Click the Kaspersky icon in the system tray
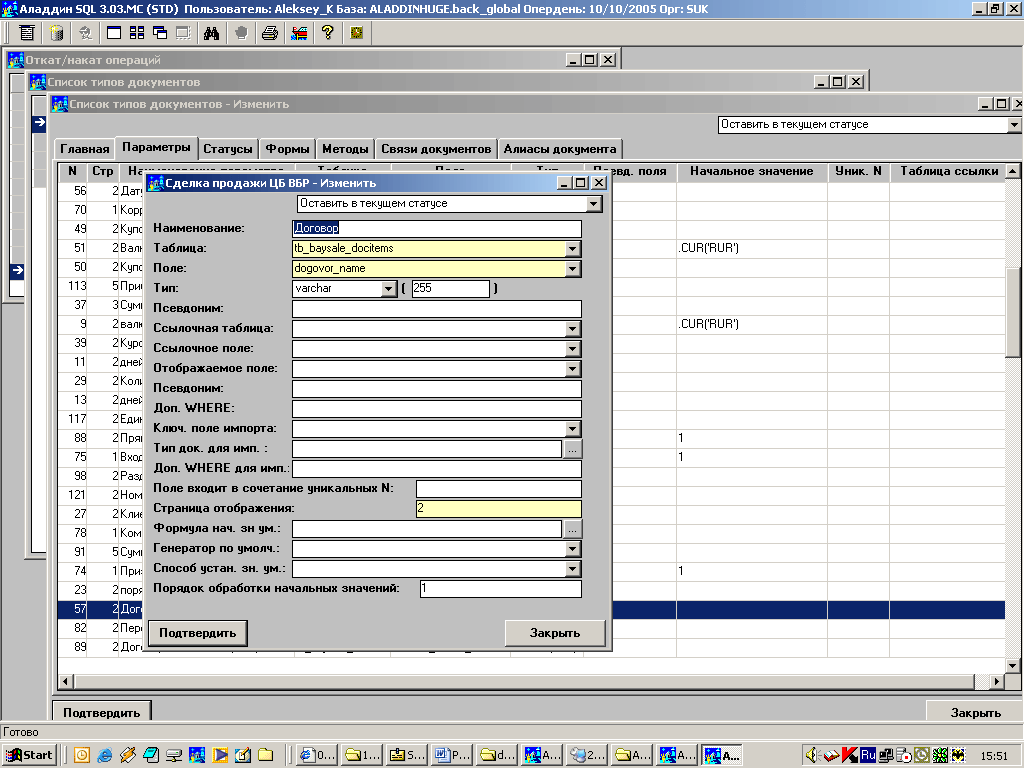This screenshot has width=1024, height=768. point(849,755)
